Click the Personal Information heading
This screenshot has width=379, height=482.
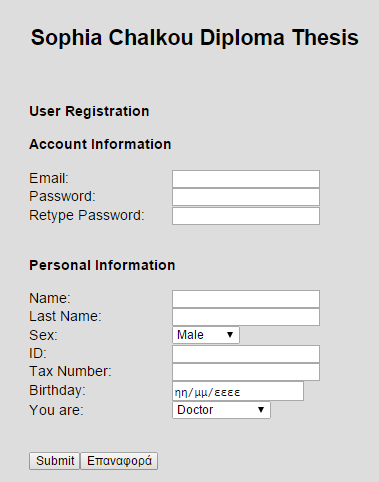tap(102, 265)
